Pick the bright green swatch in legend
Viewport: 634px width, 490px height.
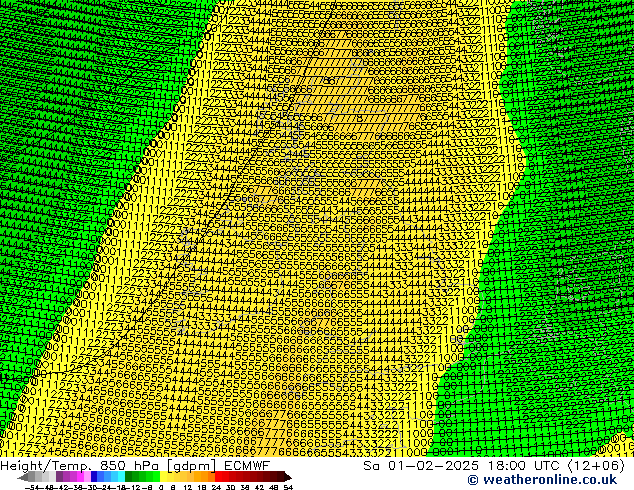pos(156,477)
